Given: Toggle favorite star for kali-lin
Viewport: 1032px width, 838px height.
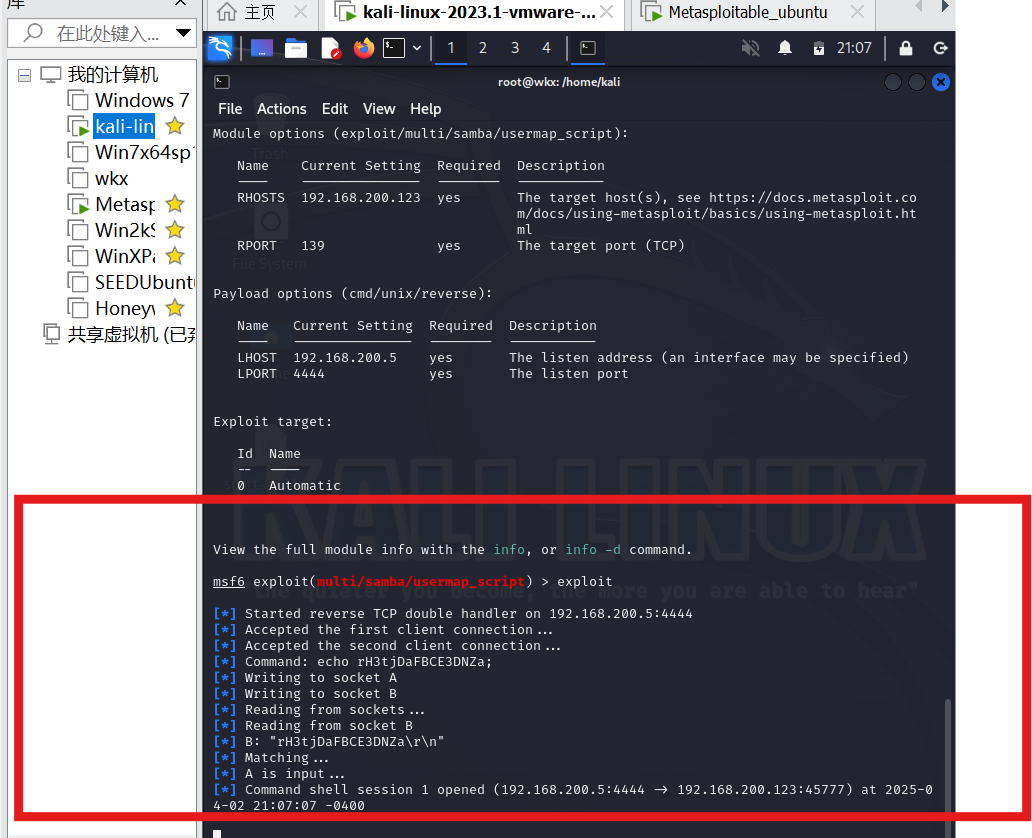Looking at the screenshot, I should 174,126.
